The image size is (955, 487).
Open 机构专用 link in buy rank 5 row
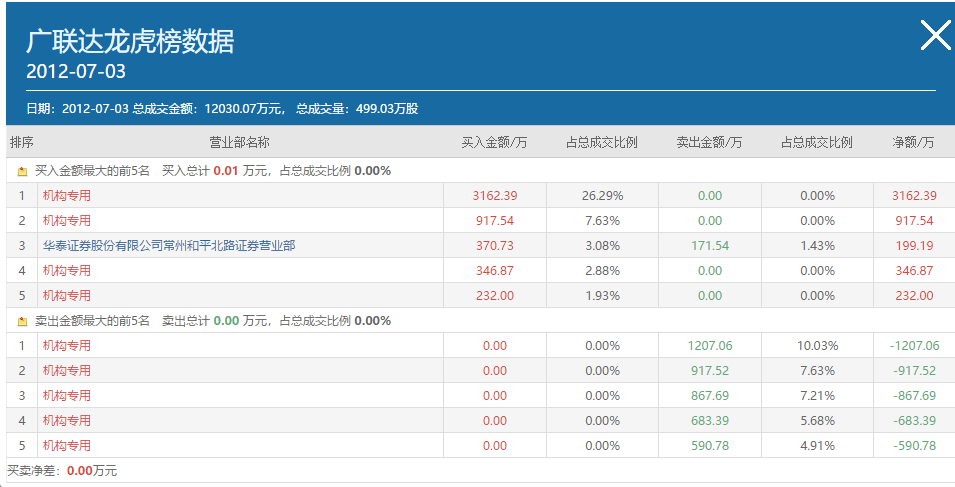(66, 295)
